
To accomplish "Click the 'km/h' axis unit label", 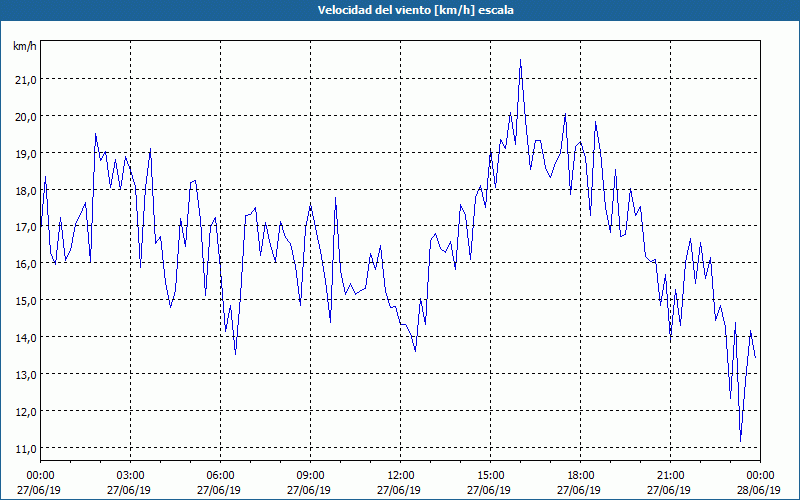I will (x=24, y=46).
